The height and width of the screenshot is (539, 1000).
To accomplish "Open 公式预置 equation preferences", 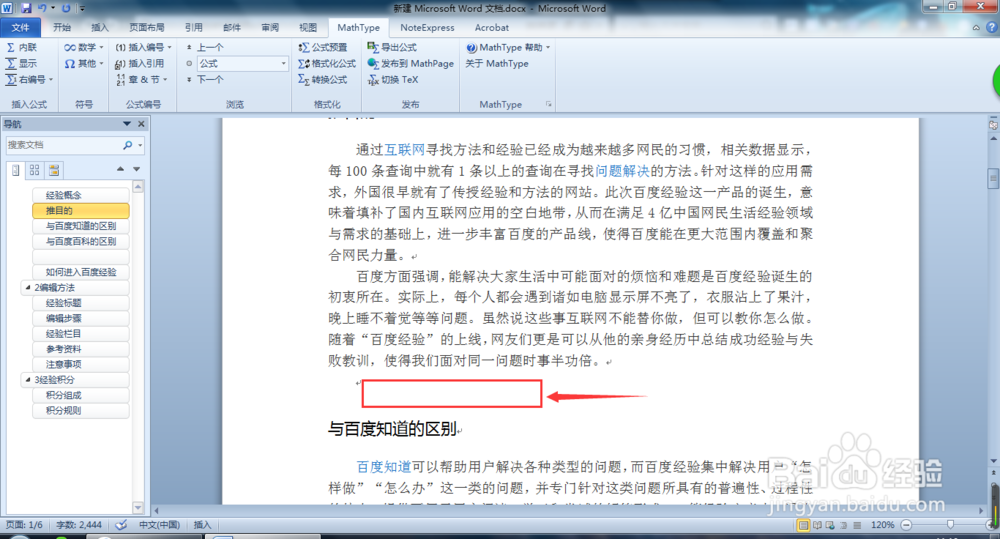I will [323, 47].
